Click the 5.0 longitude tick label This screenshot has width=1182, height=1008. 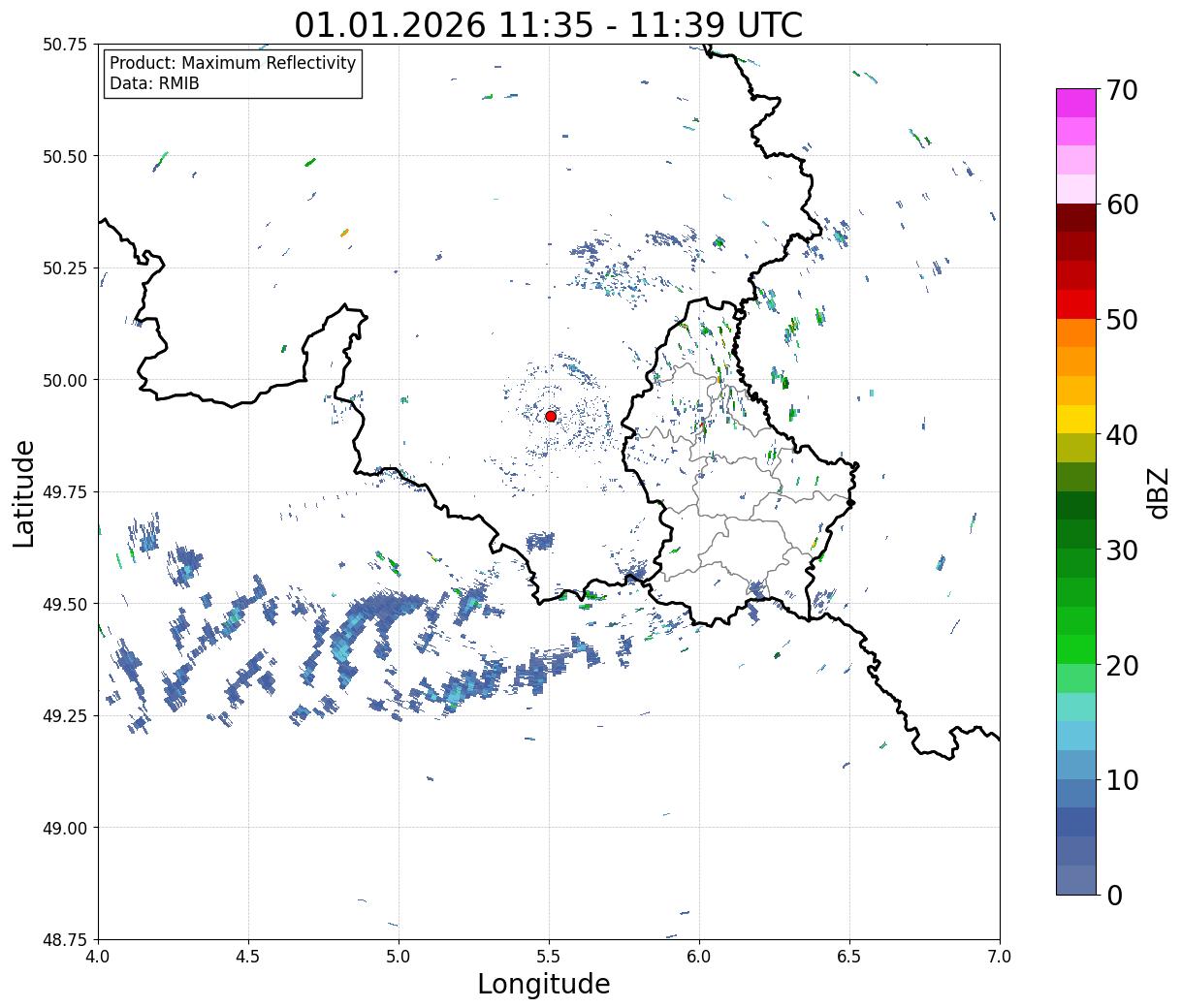coord(399,957)
